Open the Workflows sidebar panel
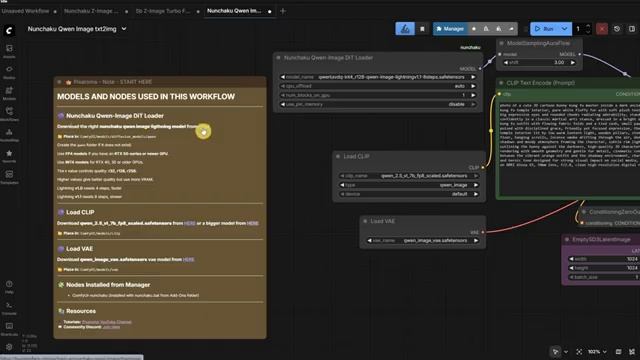 click(9, 114)
